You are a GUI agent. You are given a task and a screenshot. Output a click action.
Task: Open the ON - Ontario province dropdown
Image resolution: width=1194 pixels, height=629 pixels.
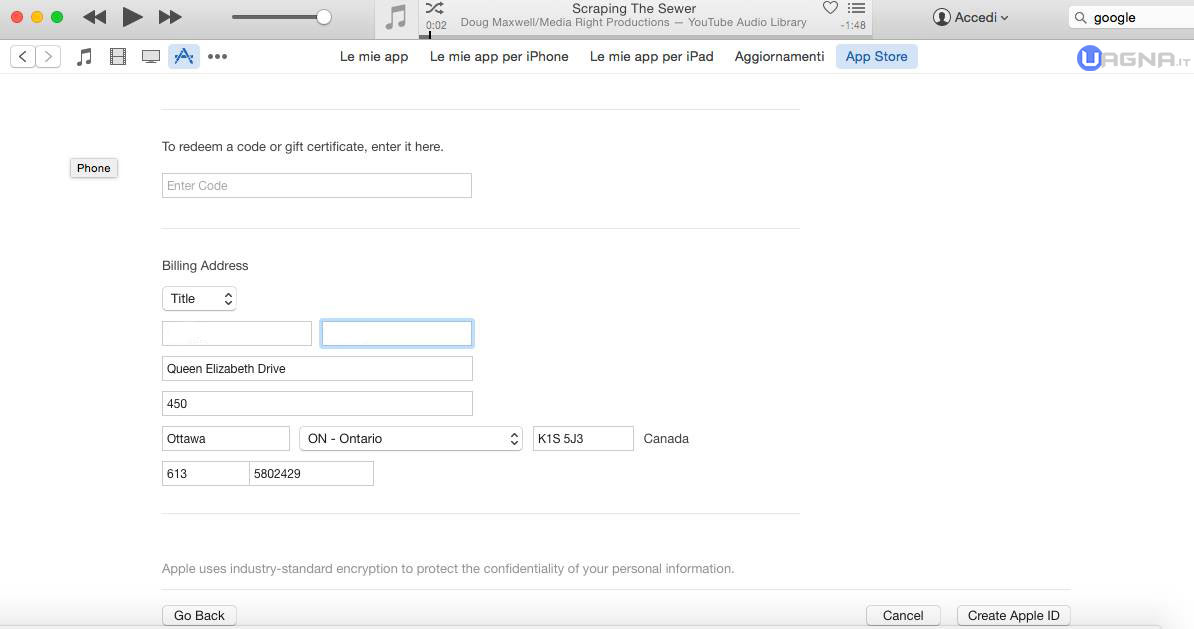click(x=410, y=438)
